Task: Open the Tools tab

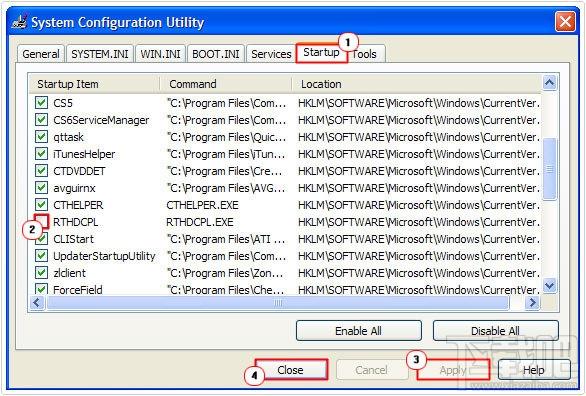Action: coord(366,54)
